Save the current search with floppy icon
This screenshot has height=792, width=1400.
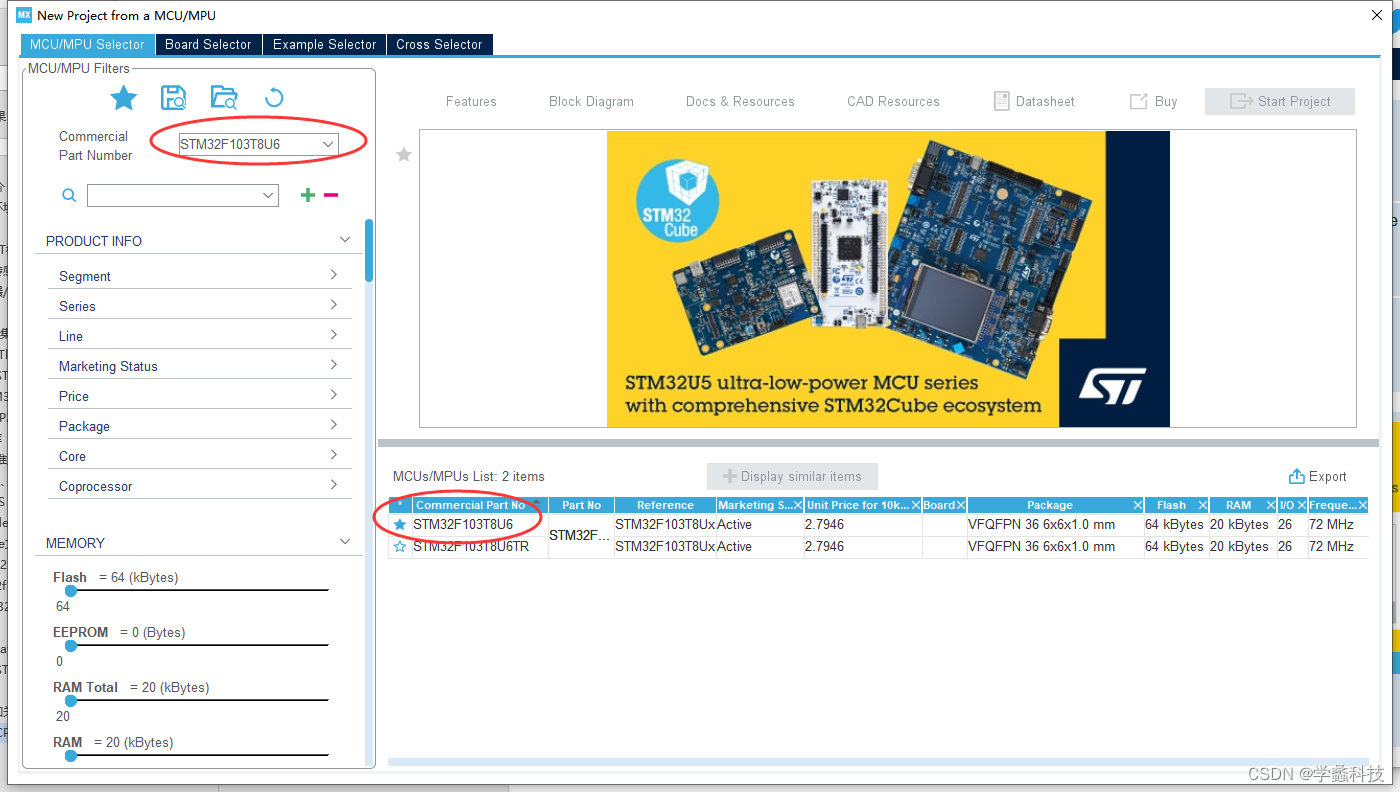[x=174, y=98]
